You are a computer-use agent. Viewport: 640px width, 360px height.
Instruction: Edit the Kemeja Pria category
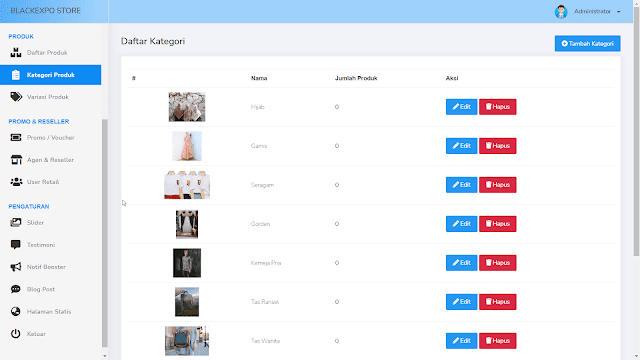pos(461,263)
